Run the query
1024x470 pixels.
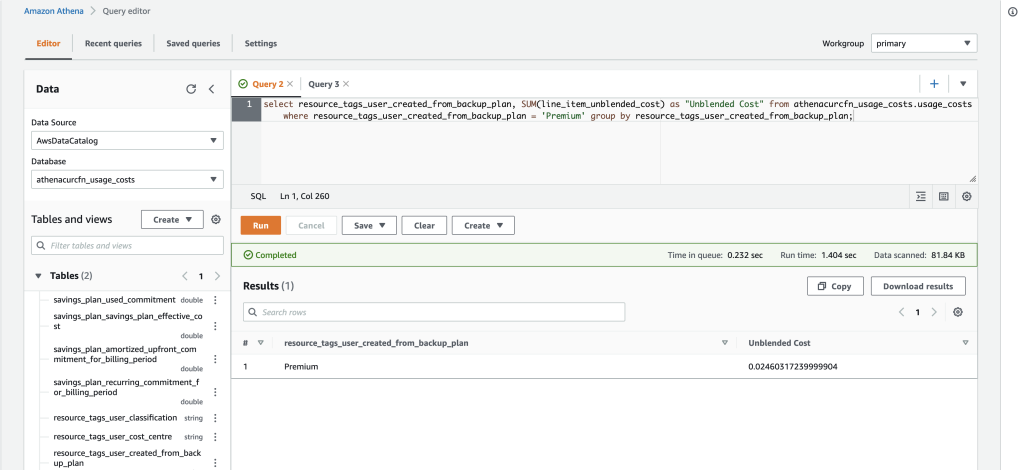pos(261,225)
